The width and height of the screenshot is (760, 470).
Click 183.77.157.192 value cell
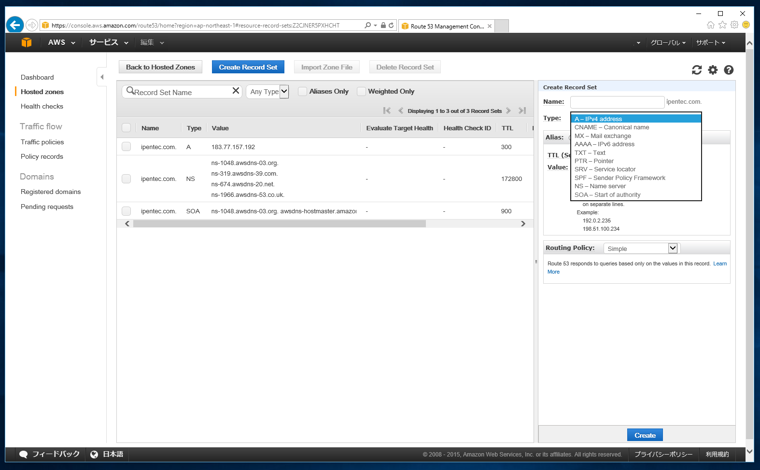point(233,147)
